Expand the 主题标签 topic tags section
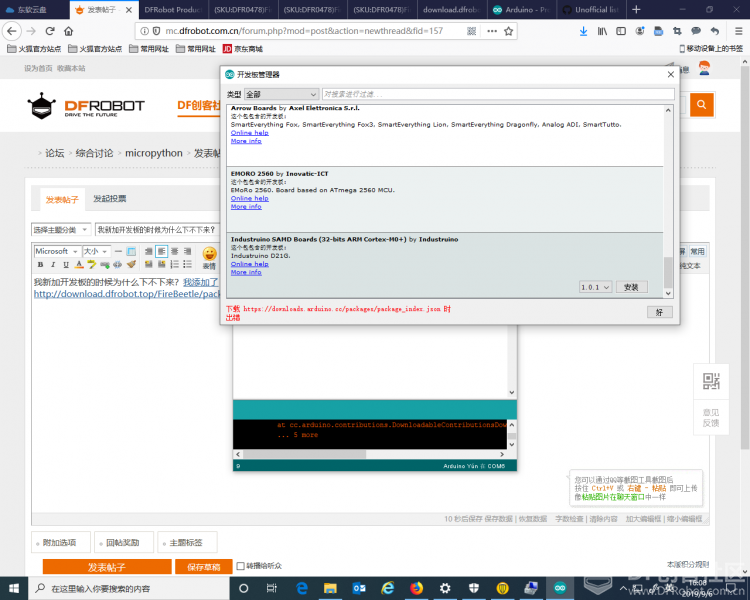This screenshot has width=750, height=600. pyautogui.click(x=187, y=542)
